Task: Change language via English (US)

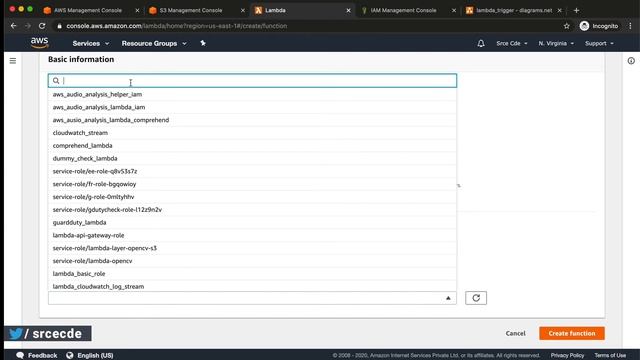Action: pyautogui.click(x=95, y=356)
